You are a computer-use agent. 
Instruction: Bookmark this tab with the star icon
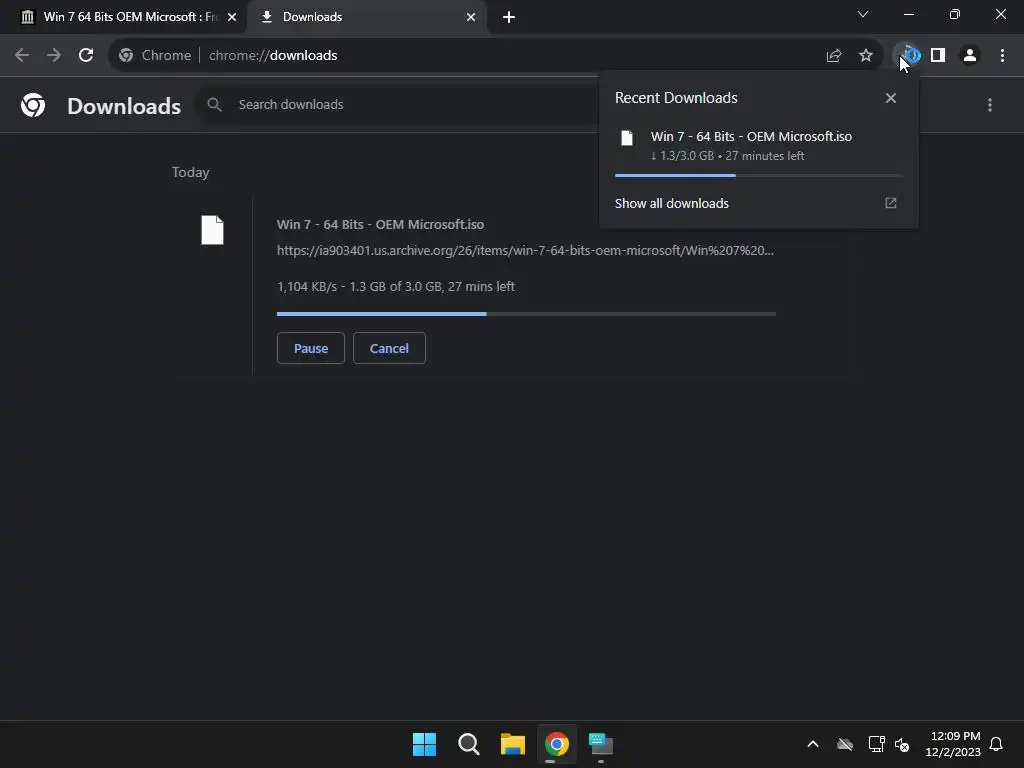click(866, 56)
